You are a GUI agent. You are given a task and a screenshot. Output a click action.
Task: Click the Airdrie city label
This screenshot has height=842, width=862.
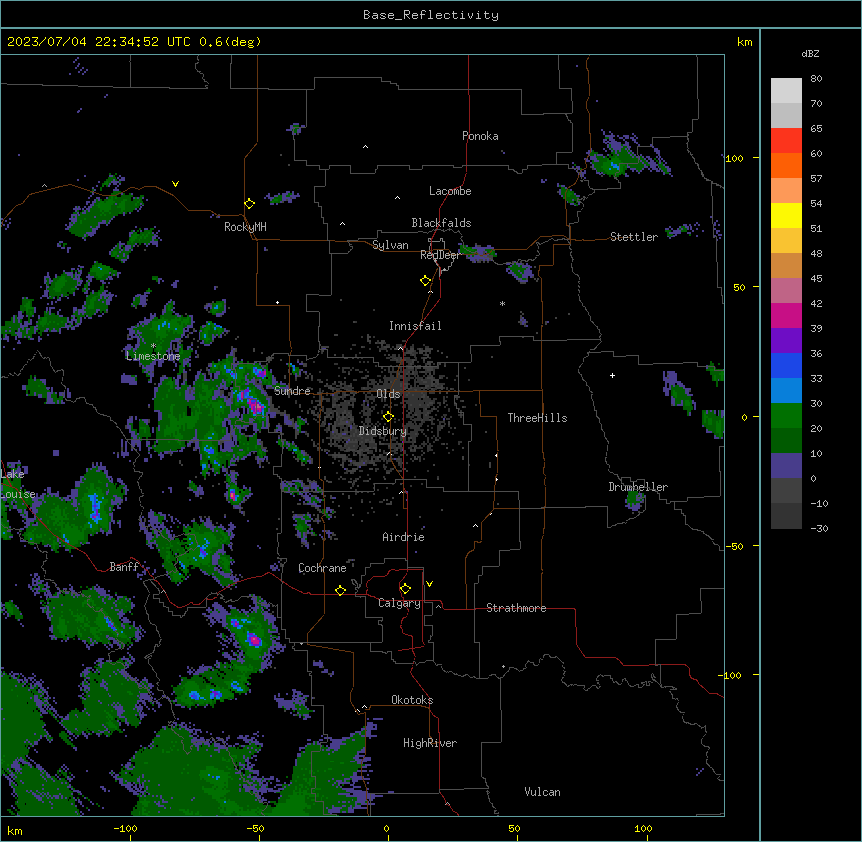click(403, 537)
